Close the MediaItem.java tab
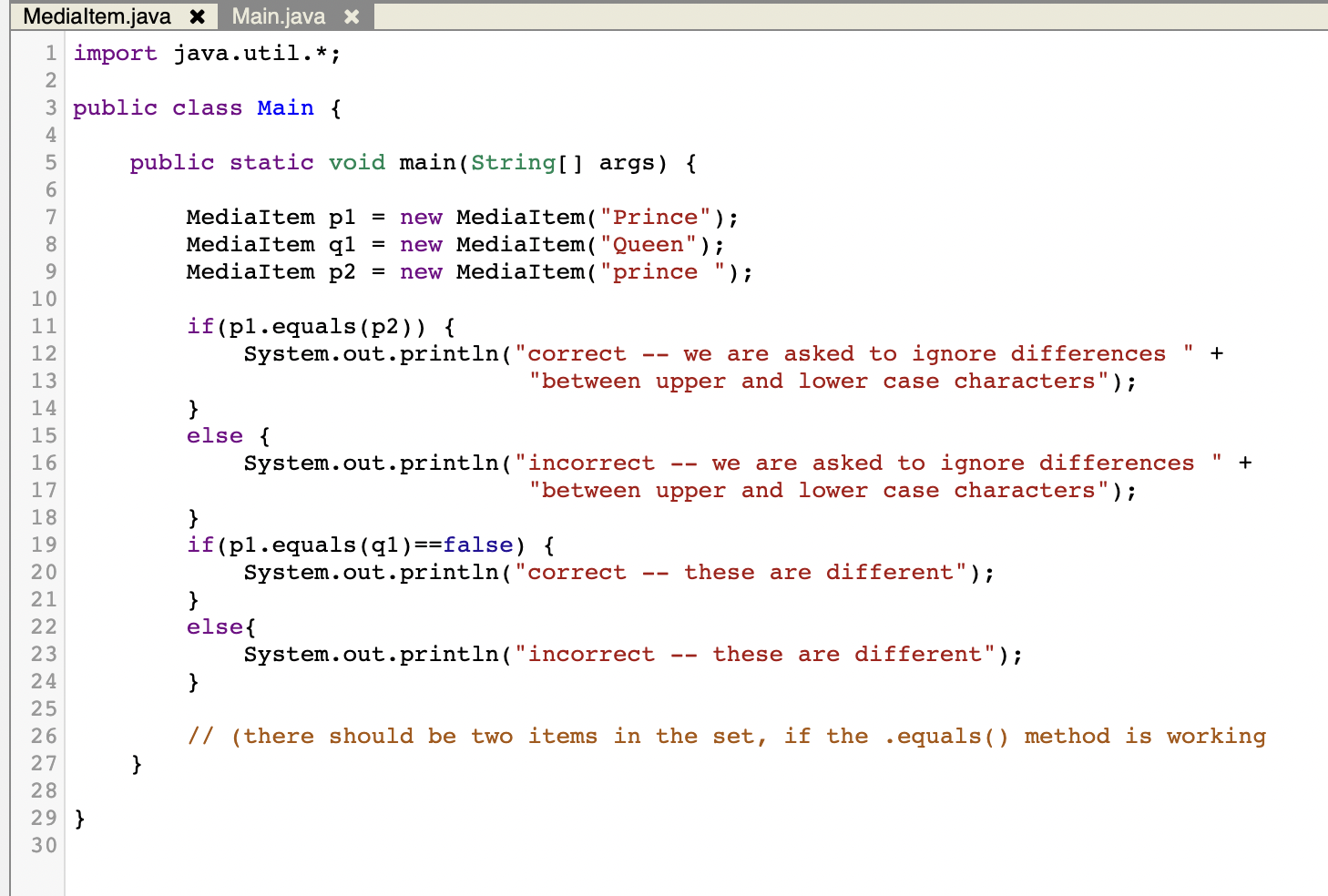1328x896 pixels. pyautogui.click(x=197, y=15)
